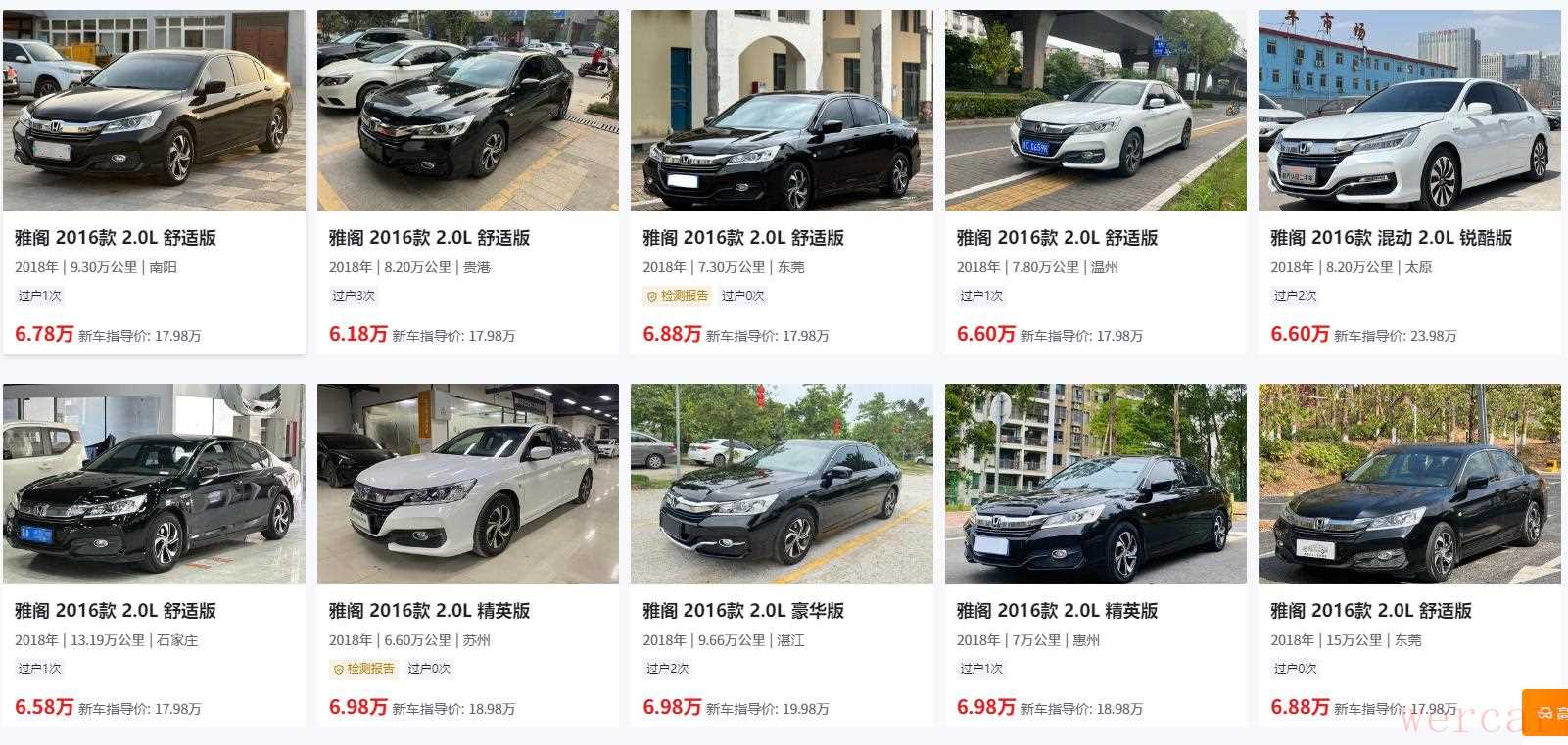
Task: Open the Nanyang black Accord photo
Action: (154, 111)
